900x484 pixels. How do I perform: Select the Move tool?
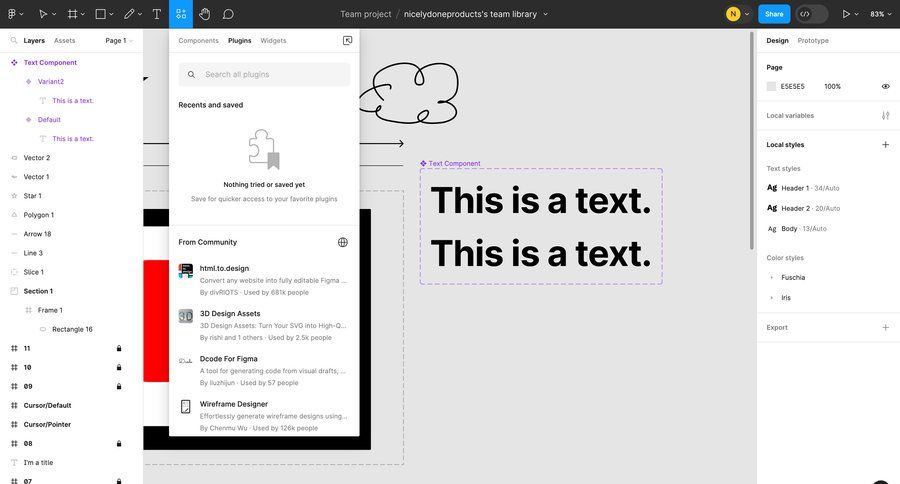pyautogui.click(x=42, y=14)
